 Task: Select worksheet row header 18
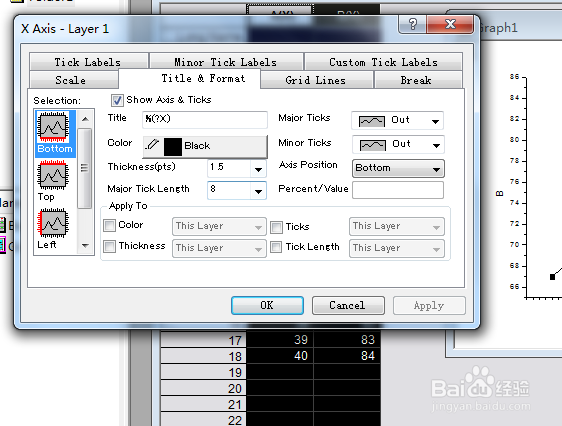(x=204, y=356)
